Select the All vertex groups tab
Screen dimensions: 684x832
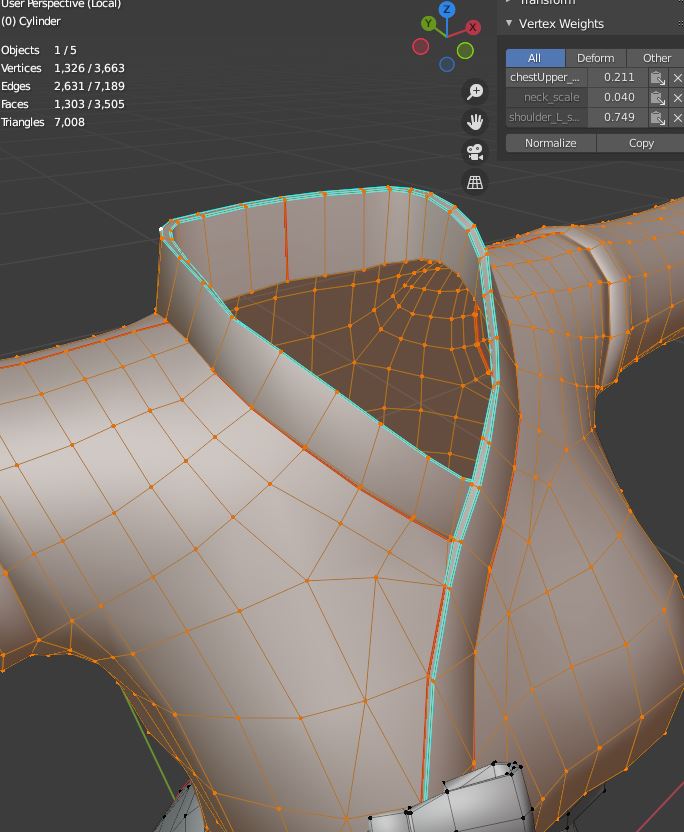click(535, 58)
